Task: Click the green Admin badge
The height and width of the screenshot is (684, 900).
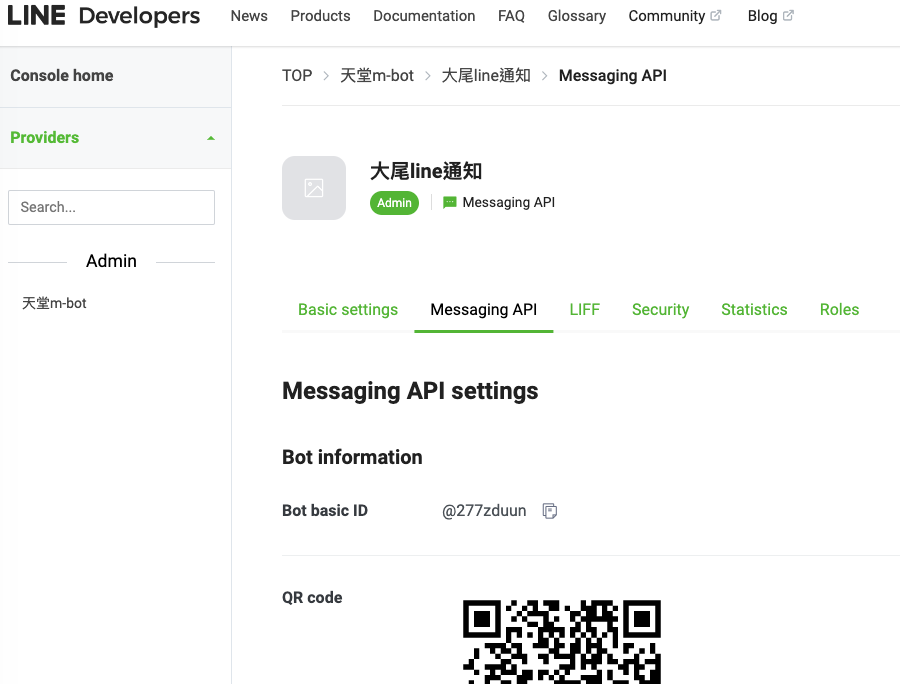Action: (394, 203)
